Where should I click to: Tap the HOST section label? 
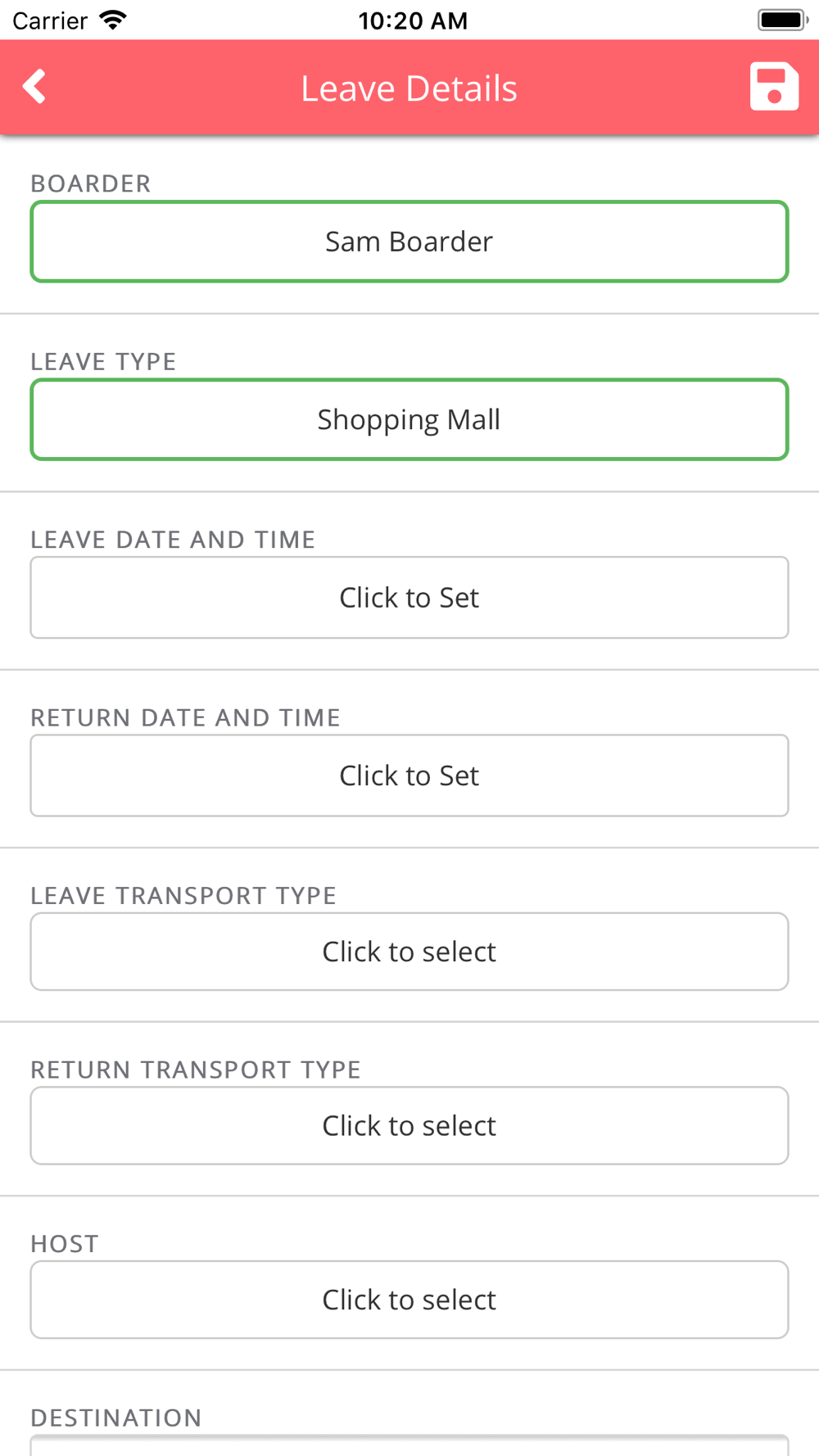65,1244
